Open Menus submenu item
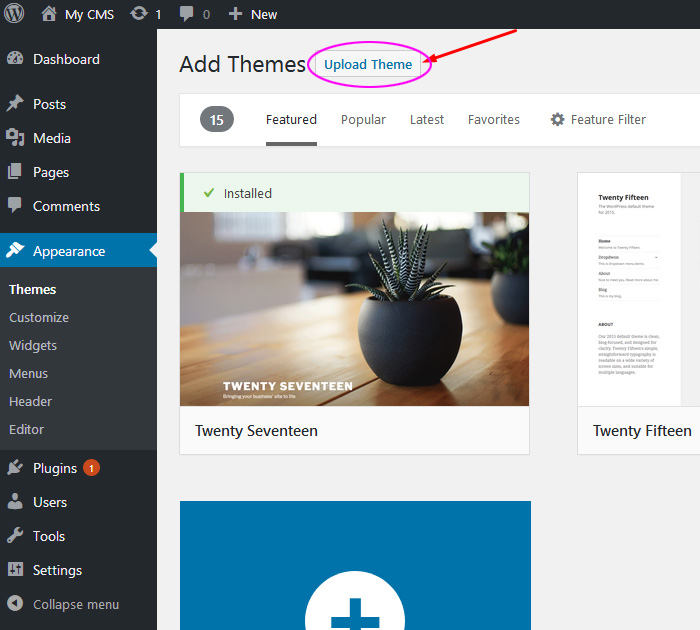This screenshot has height=630, width=700. coord(29,373)
